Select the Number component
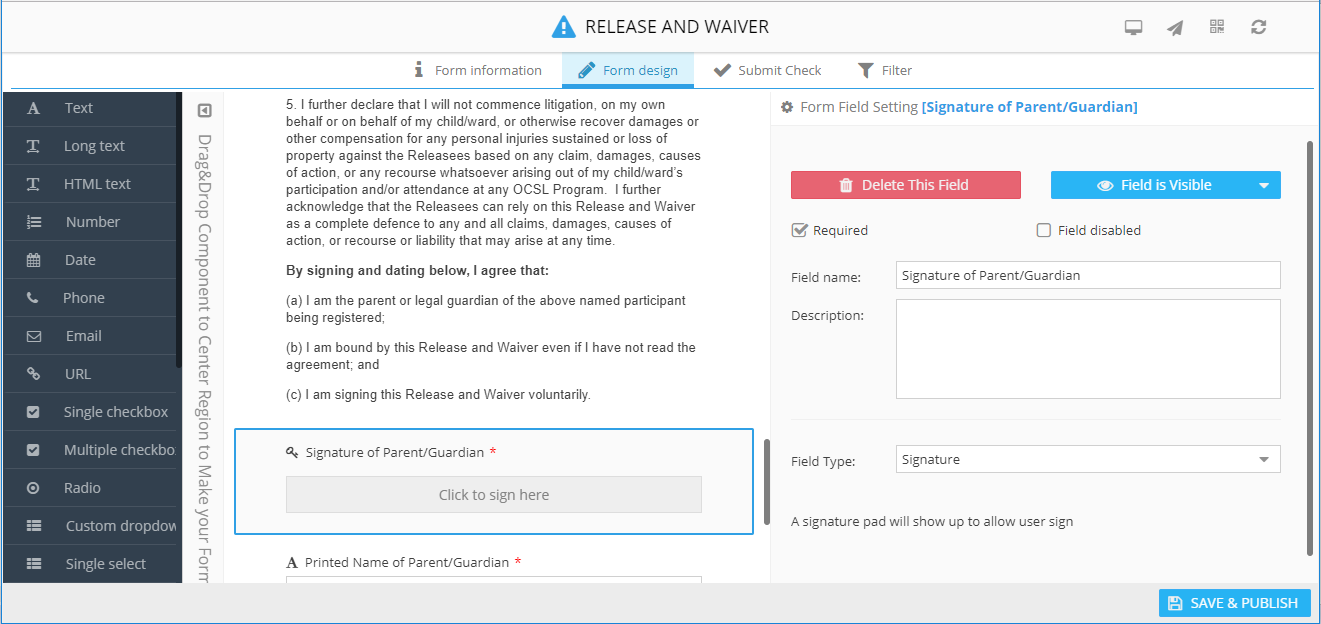Image resolution: width=1321 pixels, height=624 pixels. click(92, 222)
